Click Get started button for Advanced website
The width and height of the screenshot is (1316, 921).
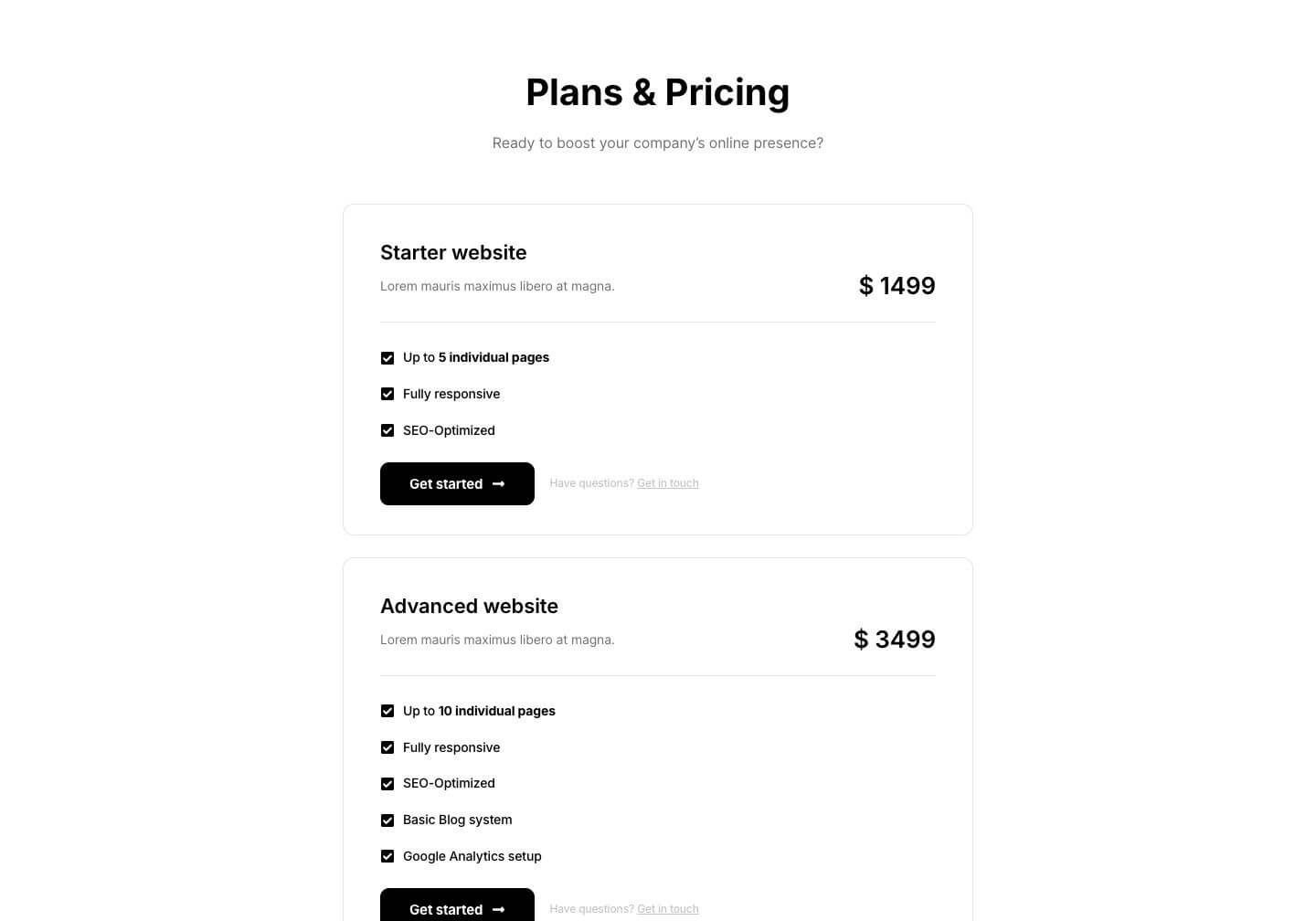click(457, 905)
